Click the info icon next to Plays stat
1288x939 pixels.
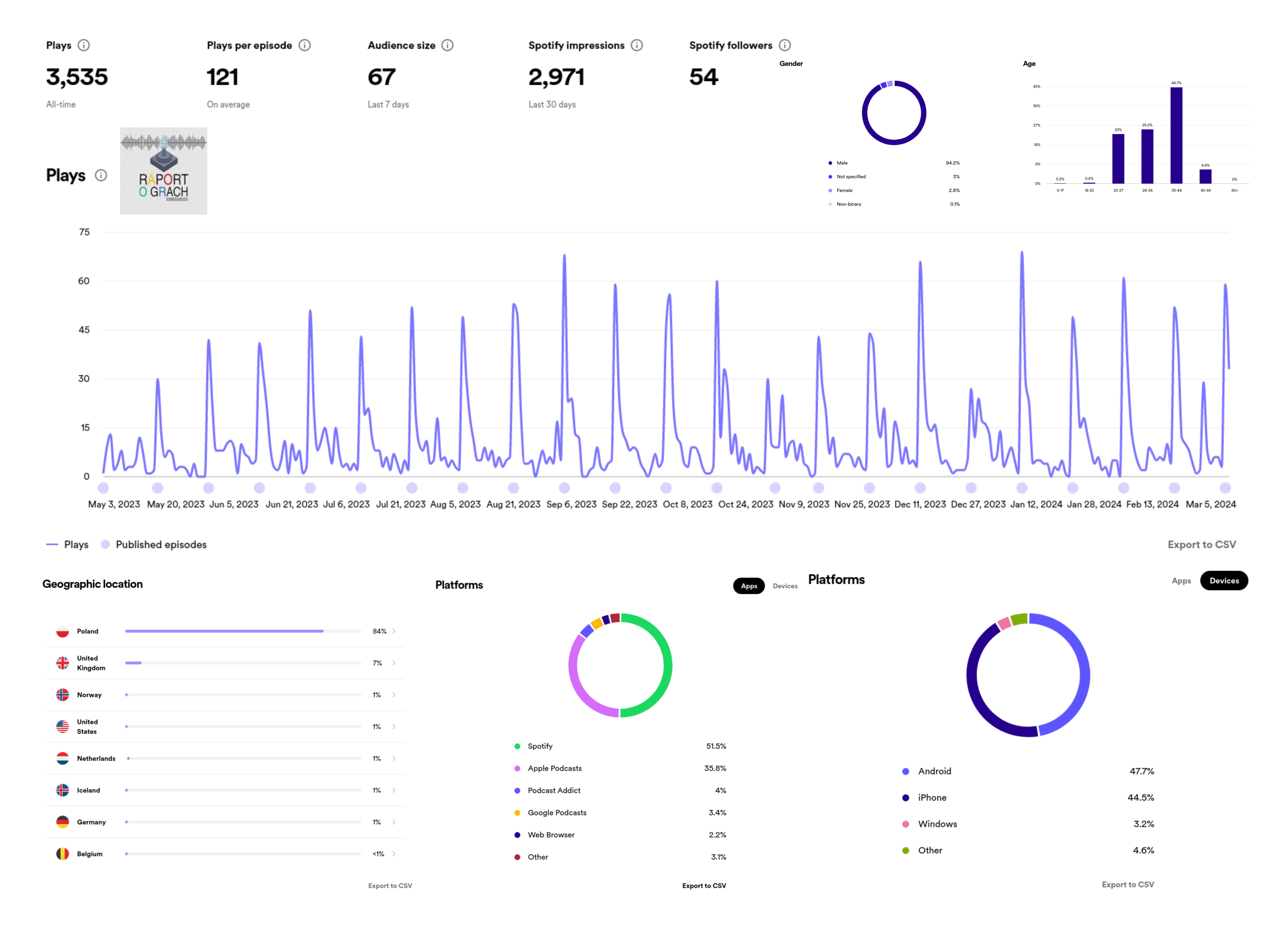coord(84,45)
